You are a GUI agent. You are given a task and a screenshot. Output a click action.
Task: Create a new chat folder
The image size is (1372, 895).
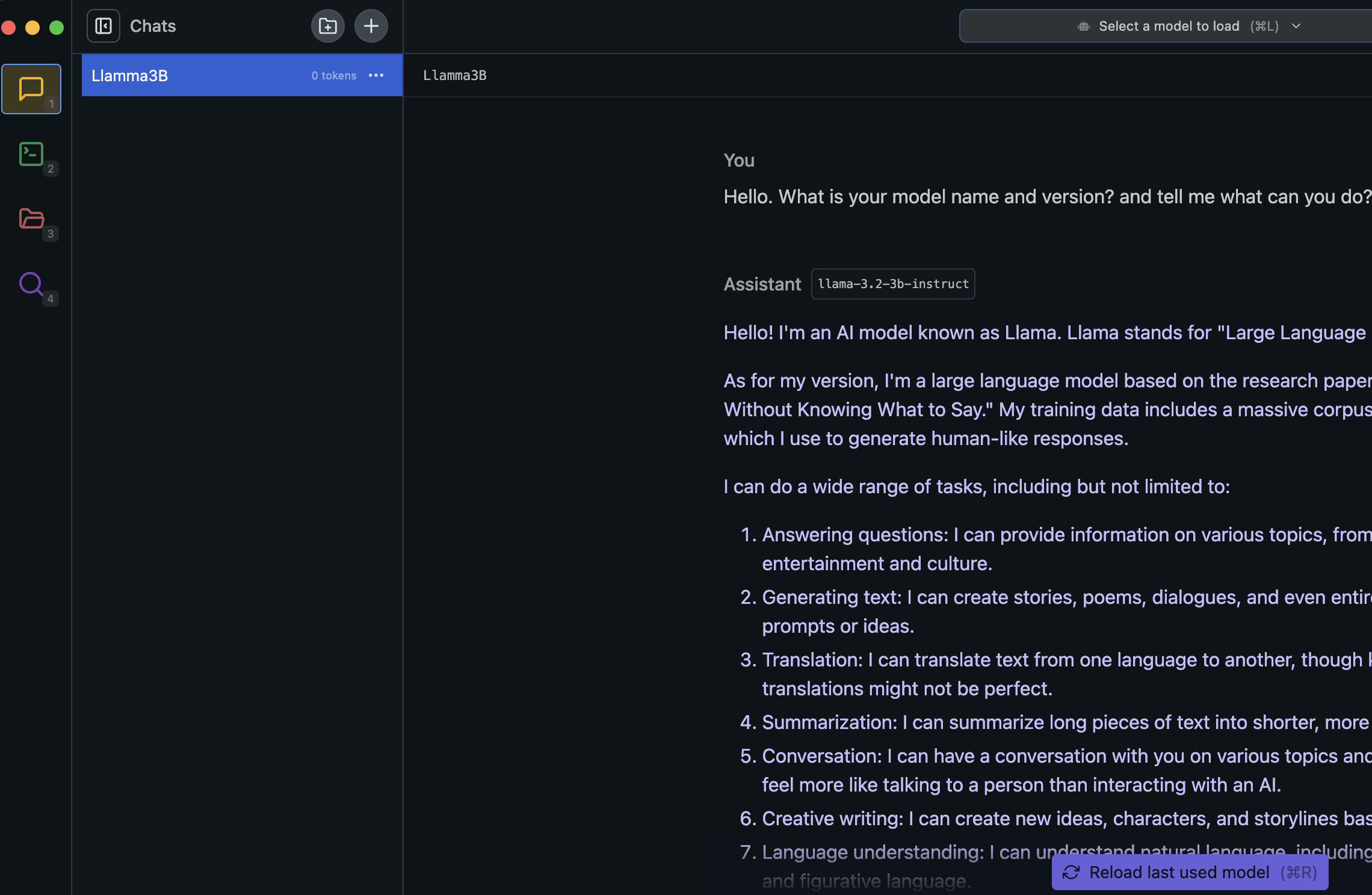328,26
